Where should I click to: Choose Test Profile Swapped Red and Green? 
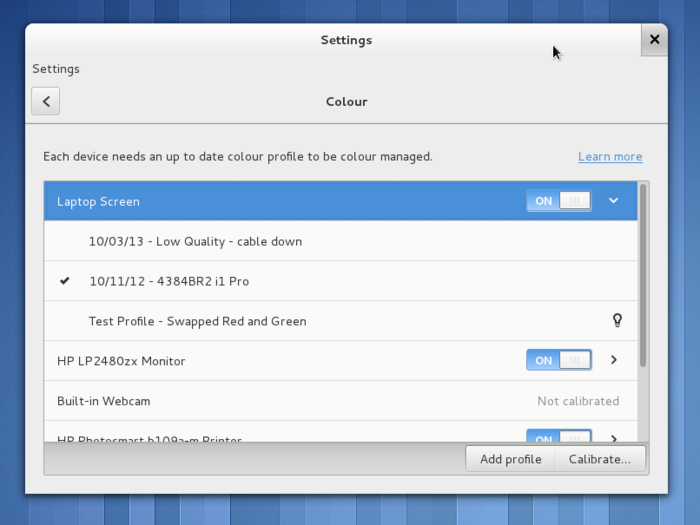point(197,321)
